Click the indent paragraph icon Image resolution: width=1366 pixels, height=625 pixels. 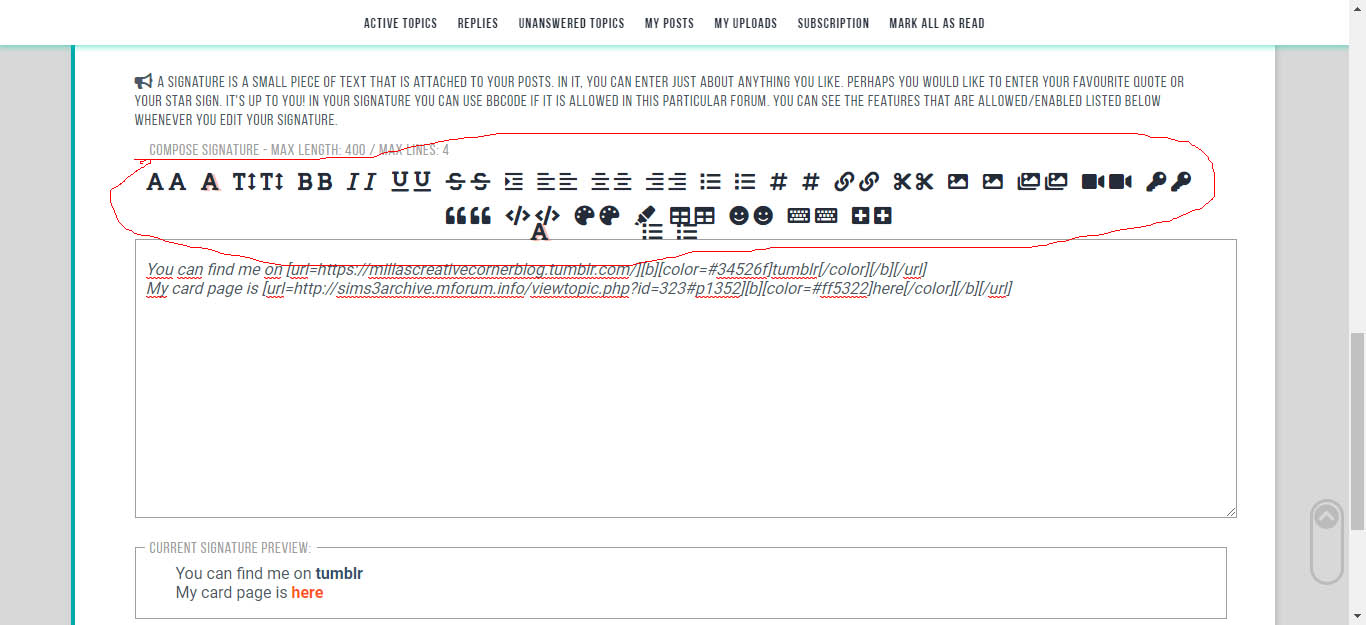513,182
